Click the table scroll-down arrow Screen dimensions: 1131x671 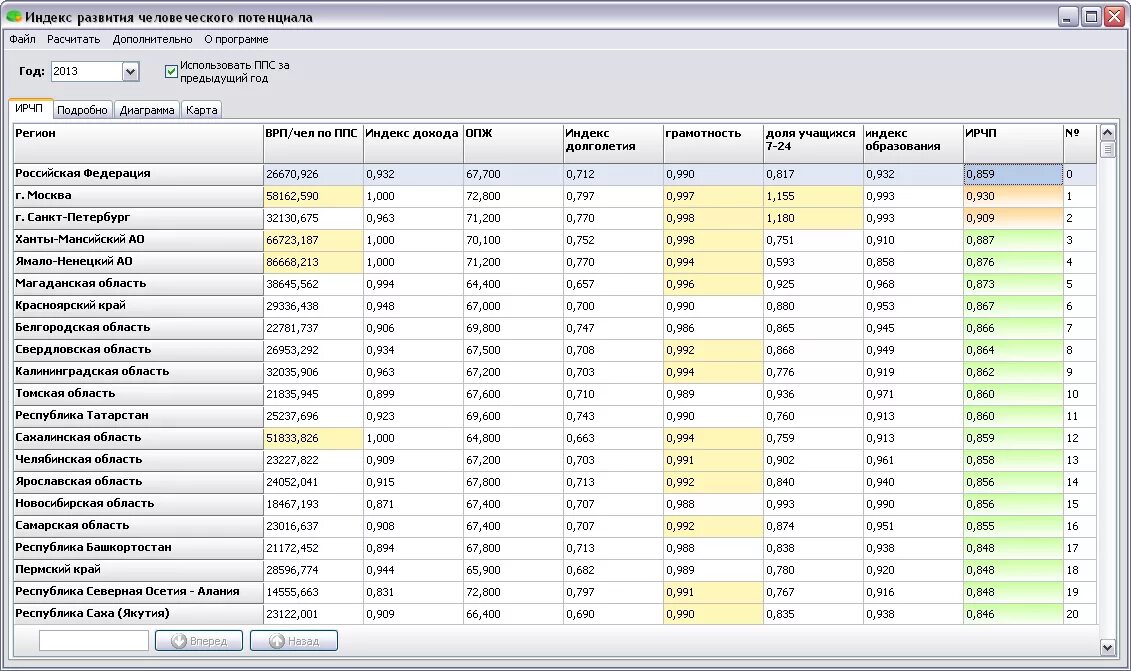1107,647
